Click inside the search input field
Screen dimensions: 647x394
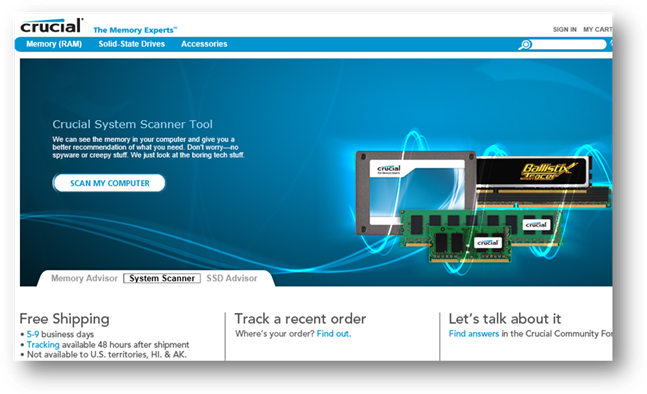(569, 45)
